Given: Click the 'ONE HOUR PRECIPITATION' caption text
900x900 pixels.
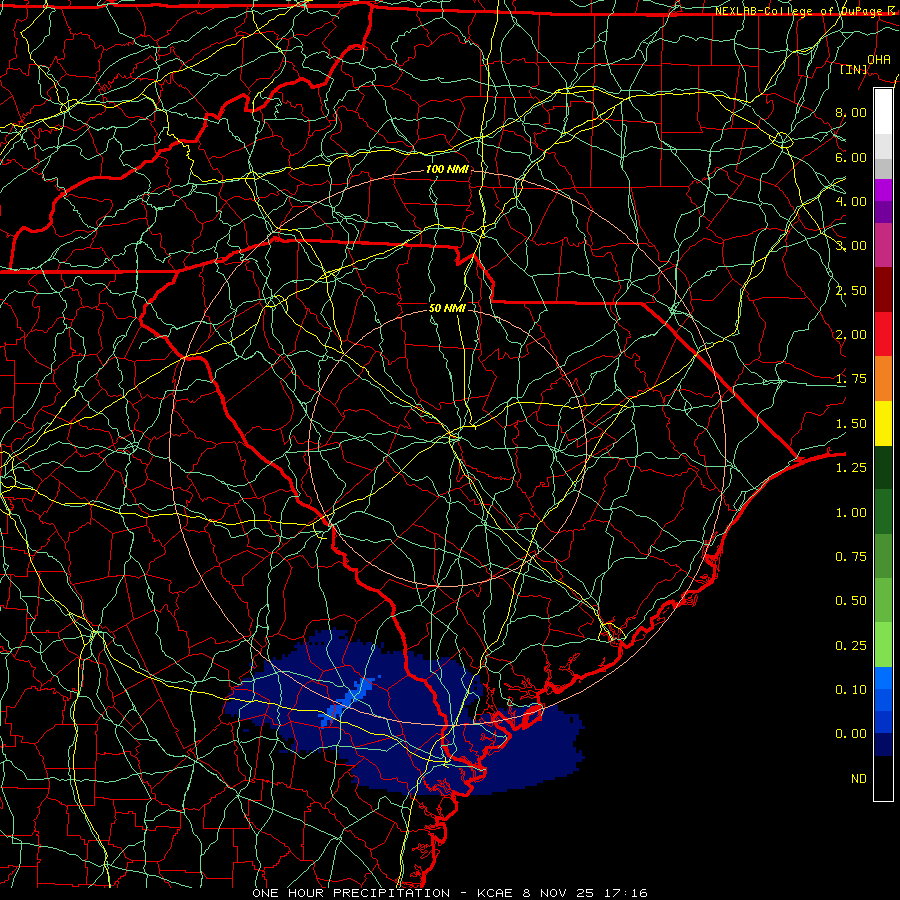Looking at the screenshot, I should click(x=351, y=893).
